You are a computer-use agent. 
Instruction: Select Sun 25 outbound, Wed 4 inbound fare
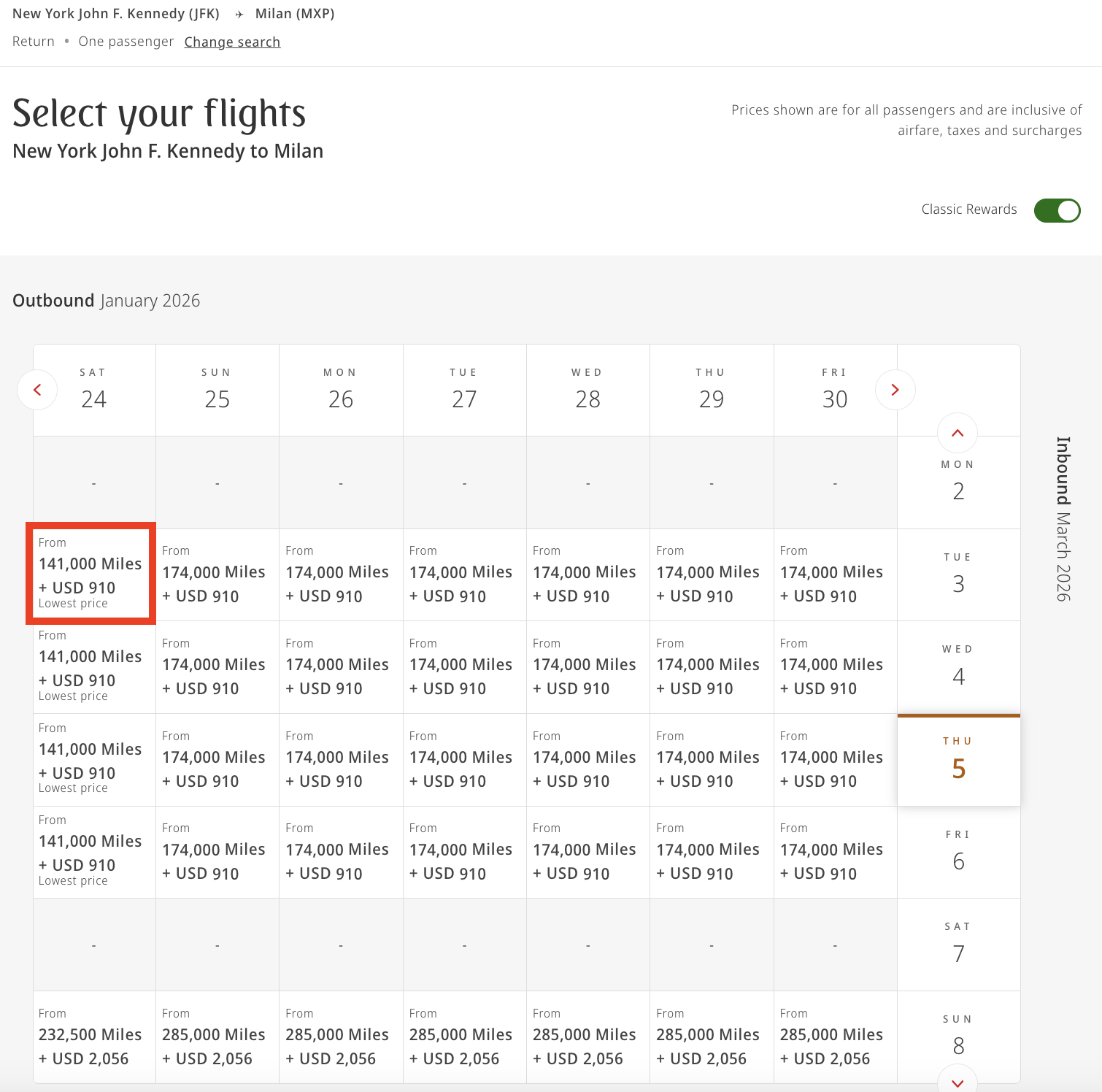tap(217, 667)
